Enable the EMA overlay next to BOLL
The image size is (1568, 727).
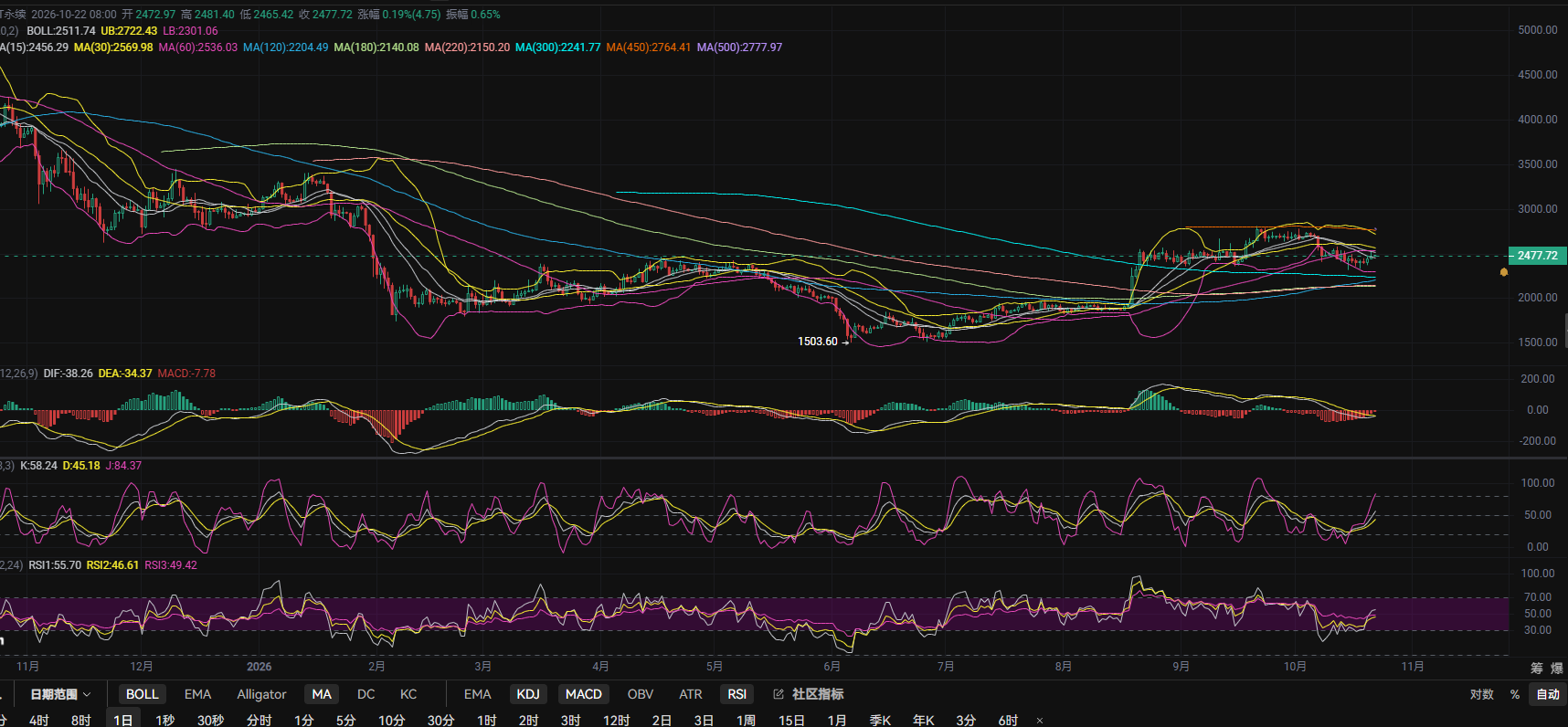coord(197,694)
